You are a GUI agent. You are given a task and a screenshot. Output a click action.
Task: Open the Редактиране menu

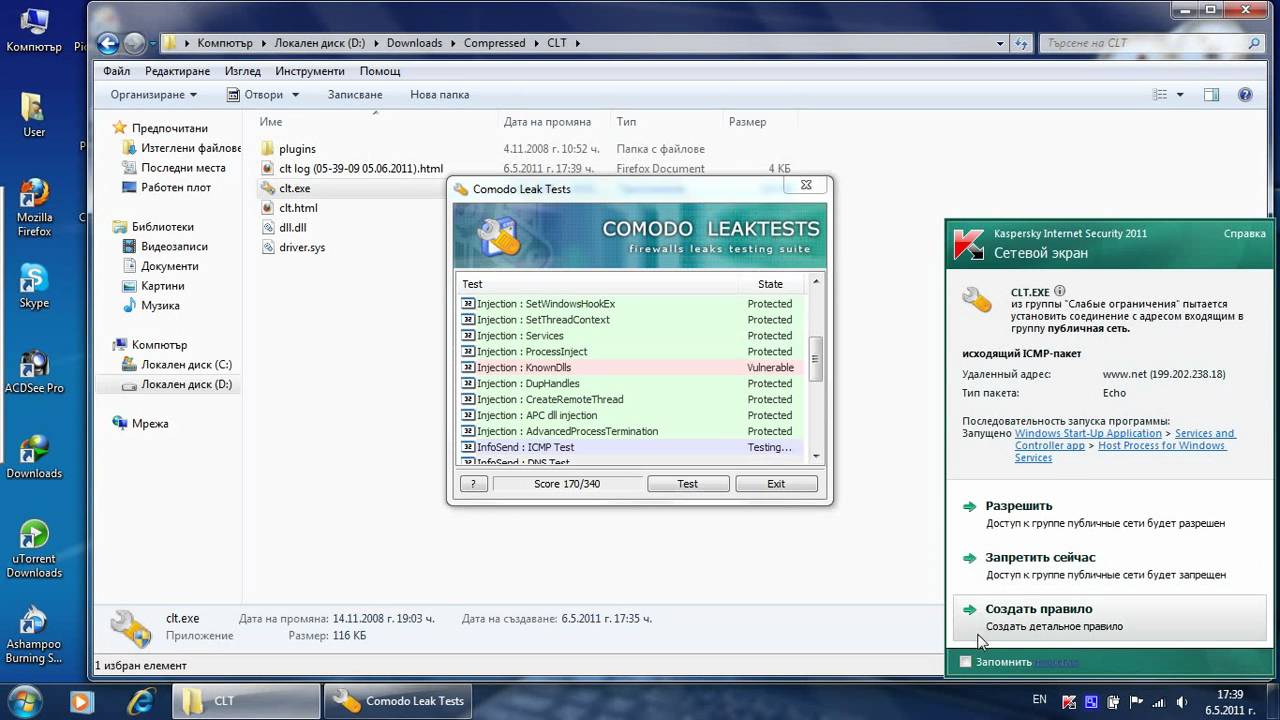pos(177,71)
